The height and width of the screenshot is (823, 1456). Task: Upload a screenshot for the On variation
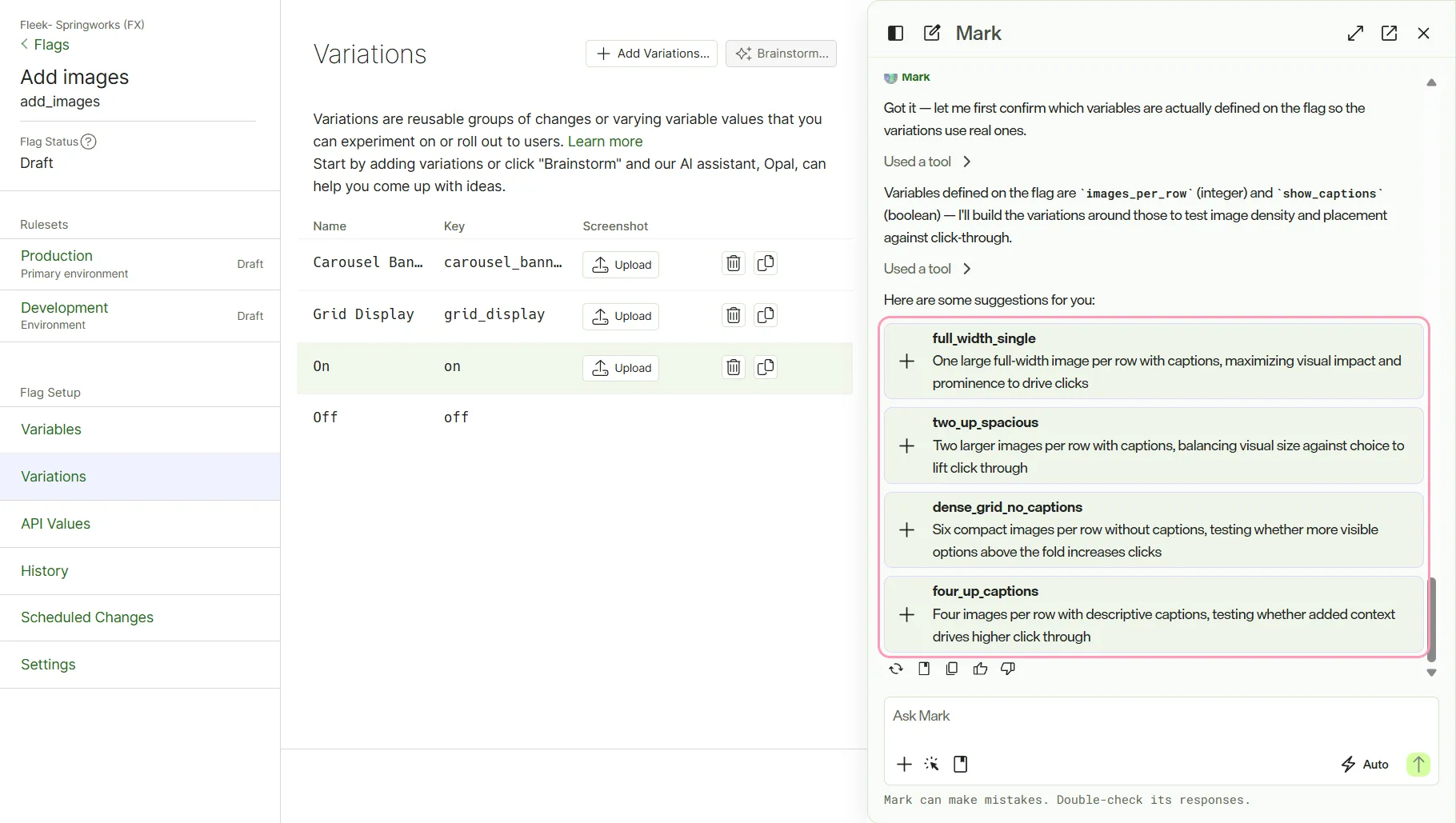click(x=621, y=368)
